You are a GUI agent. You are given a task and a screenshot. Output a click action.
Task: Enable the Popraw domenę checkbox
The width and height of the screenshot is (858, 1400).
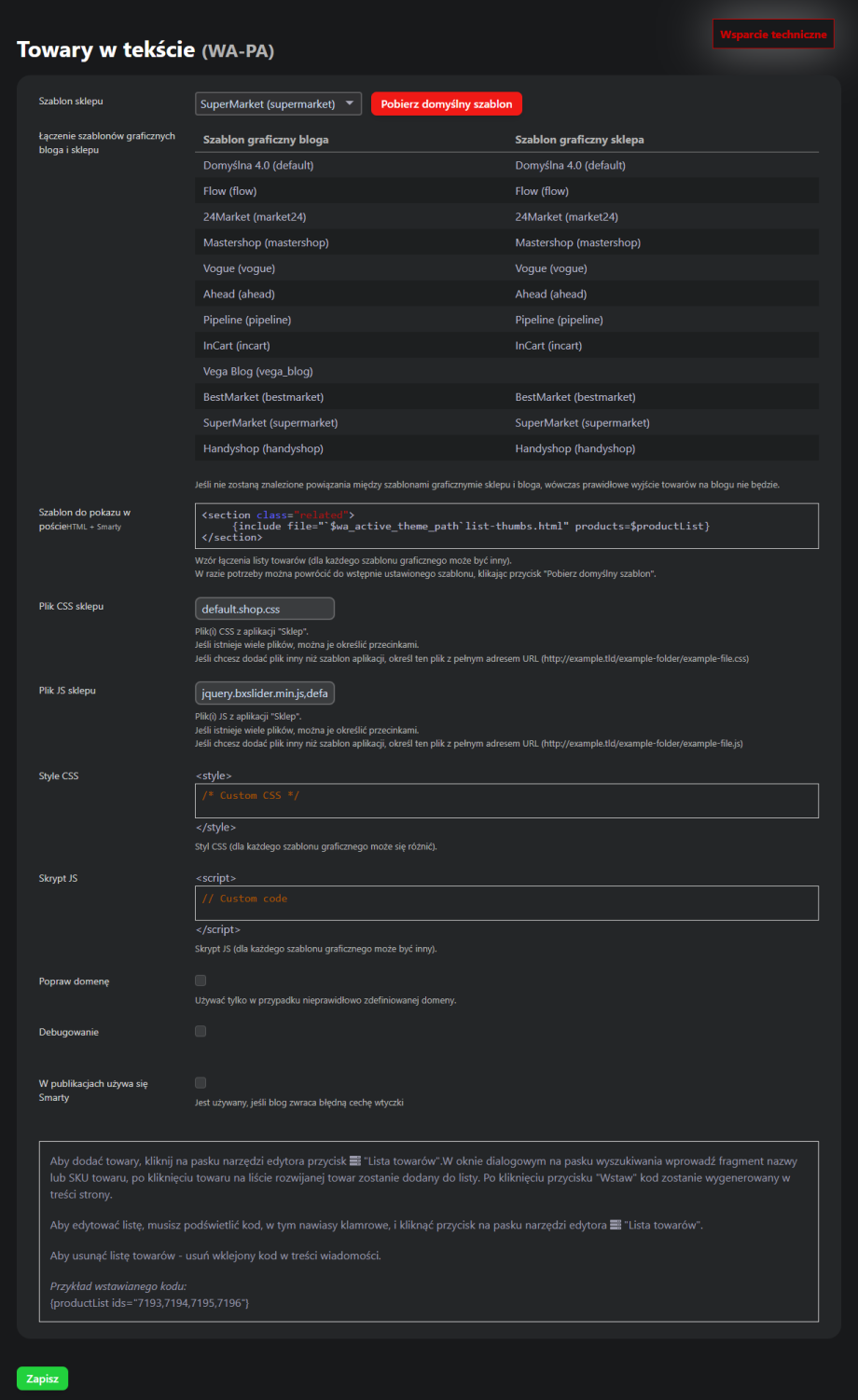(201, 981)
